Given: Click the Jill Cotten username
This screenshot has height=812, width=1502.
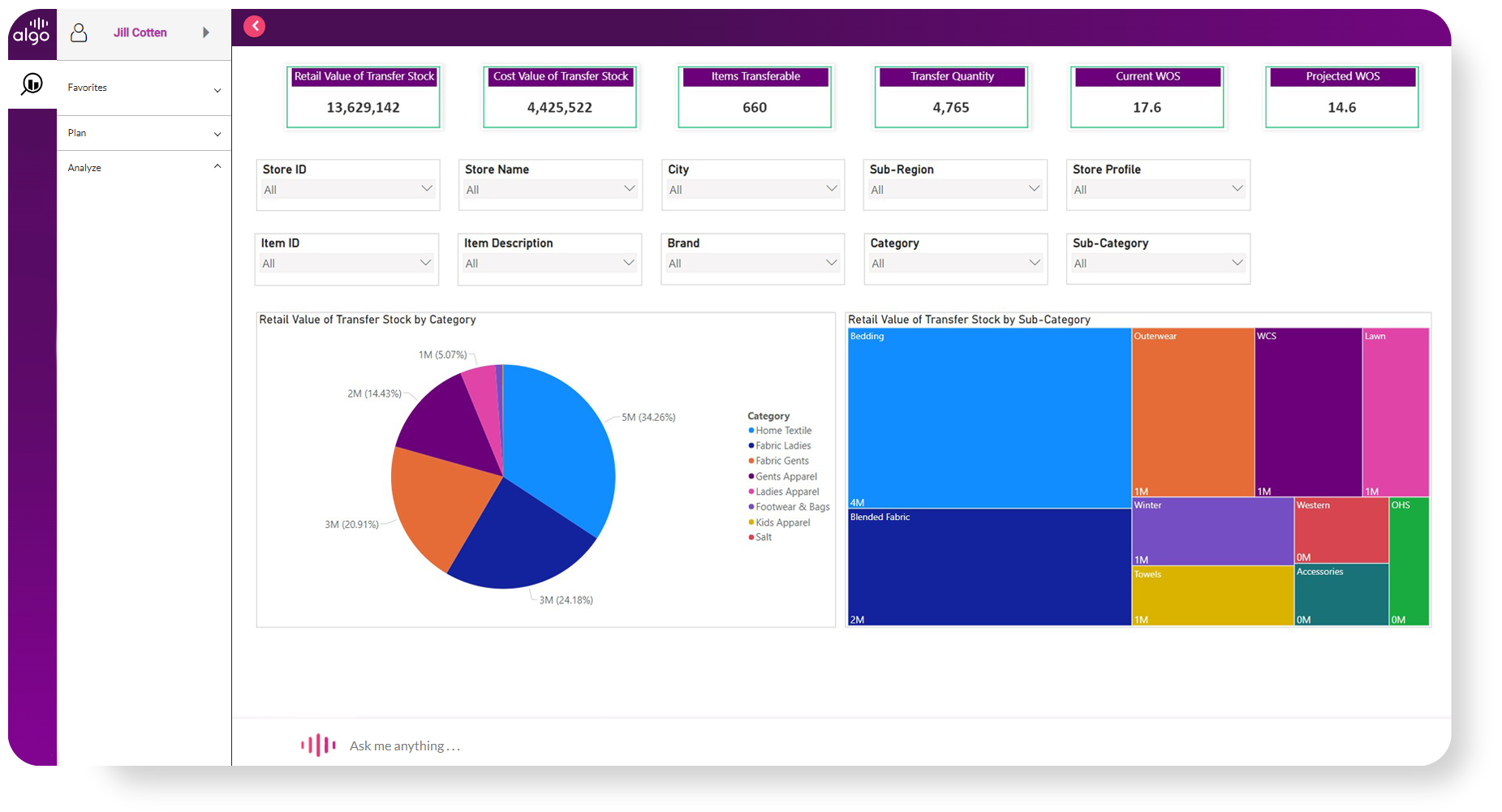Looking at the screenshot, I should click(x=140, y=32).
